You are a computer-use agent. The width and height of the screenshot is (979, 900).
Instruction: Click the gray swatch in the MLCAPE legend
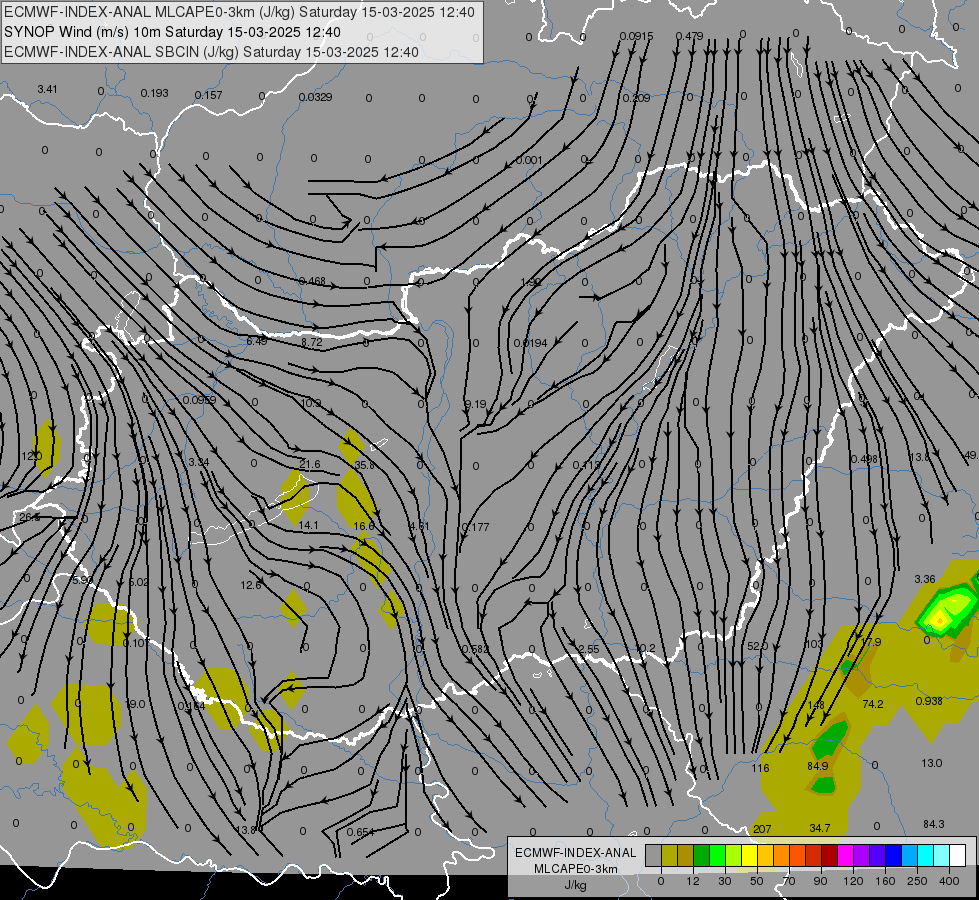tap(654, 855)
